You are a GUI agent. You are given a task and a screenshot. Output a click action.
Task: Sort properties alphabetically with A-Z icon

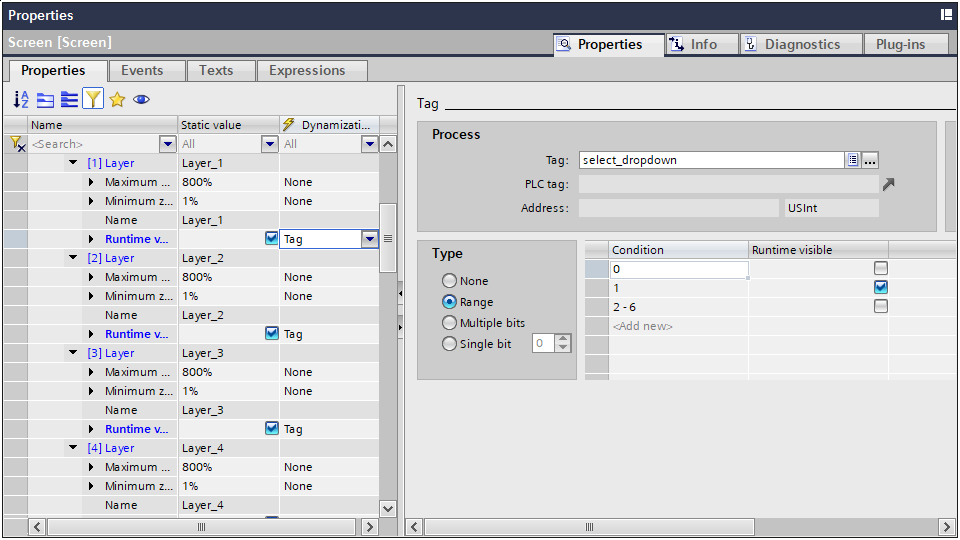point(21,99)
